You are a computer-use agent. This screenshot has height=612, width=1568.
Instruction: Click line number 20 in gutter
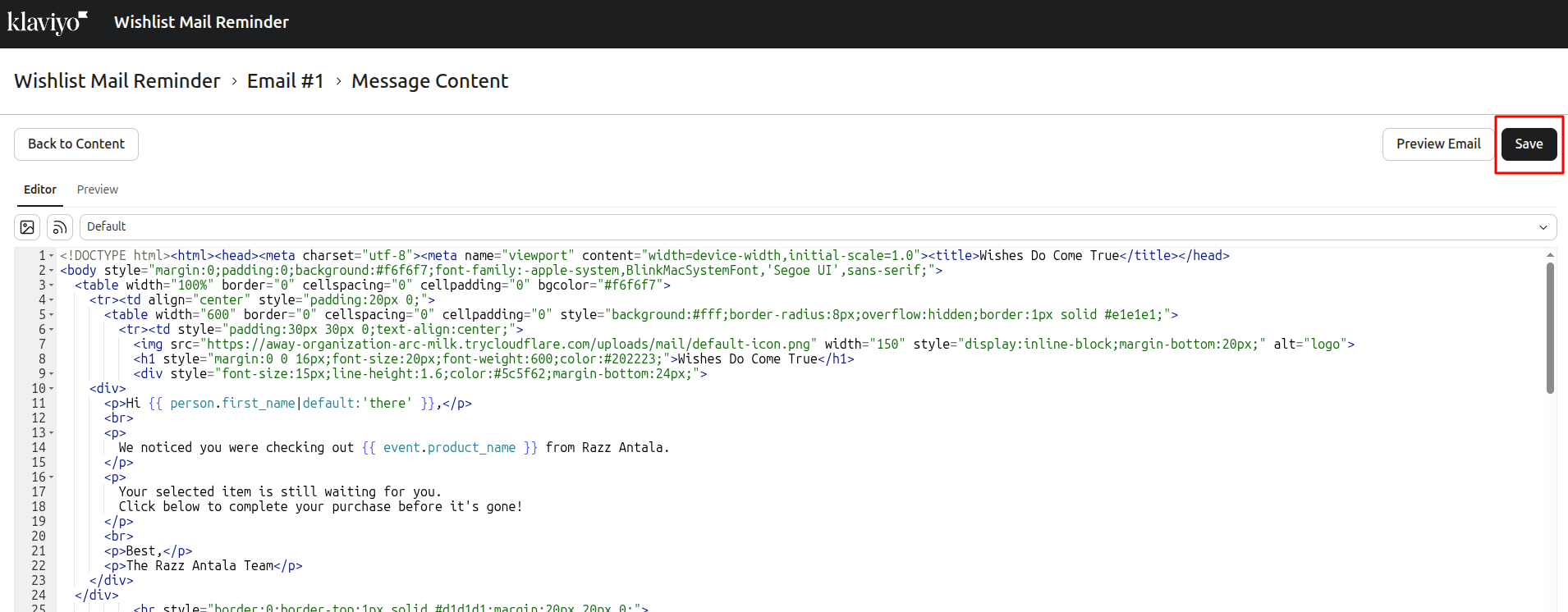click(x=39, y=537)
